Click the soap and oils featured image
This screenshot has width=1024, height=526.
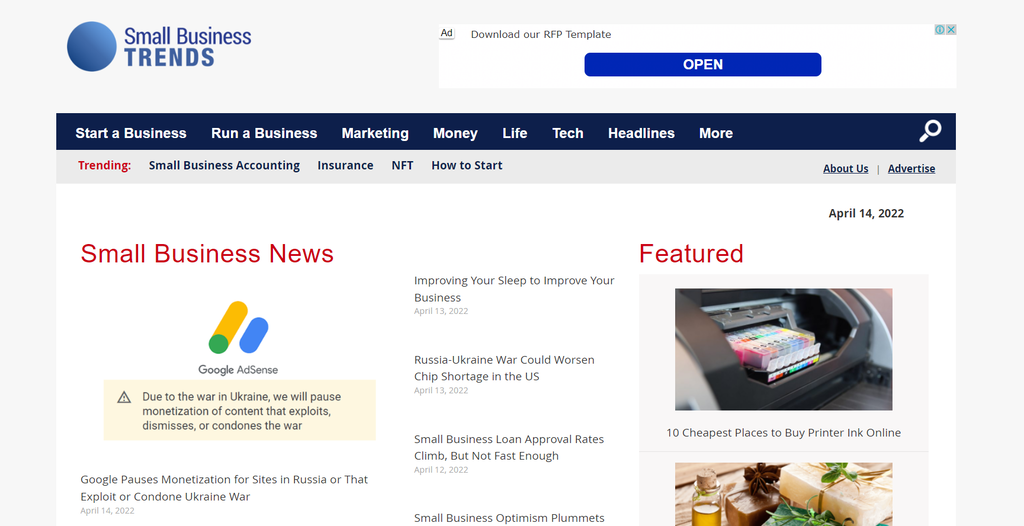coord(783,493)
